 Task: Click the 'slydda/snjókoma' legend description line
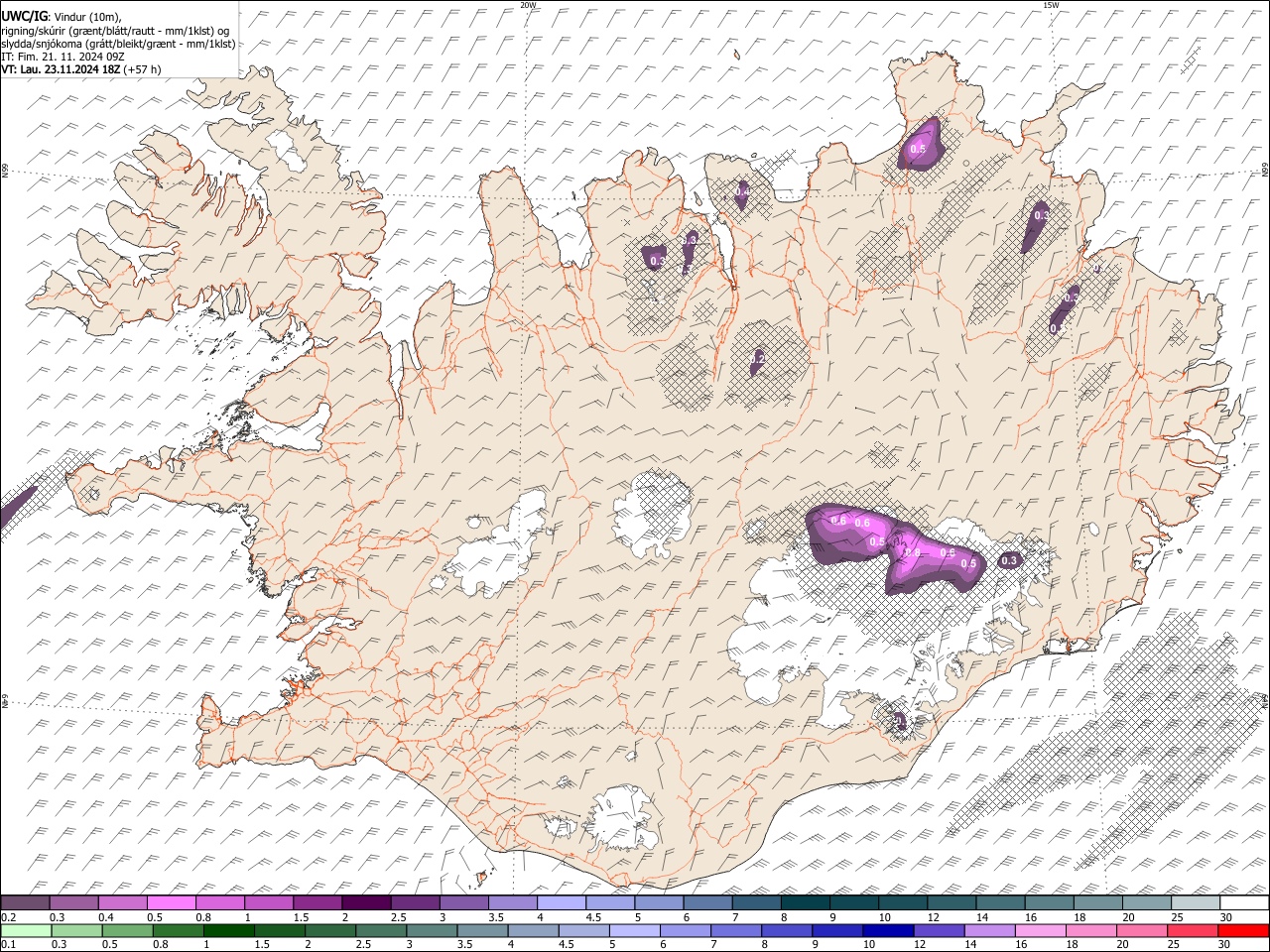pos(119,44)
